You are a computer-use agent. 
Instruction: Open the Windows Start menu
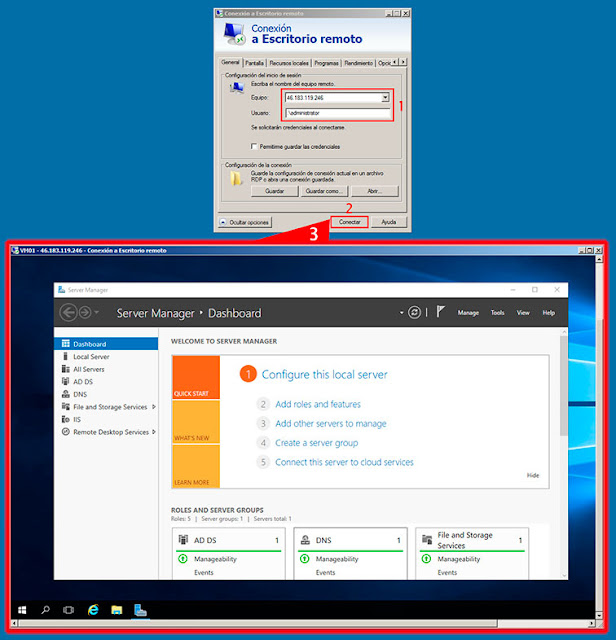pos(22,610)
